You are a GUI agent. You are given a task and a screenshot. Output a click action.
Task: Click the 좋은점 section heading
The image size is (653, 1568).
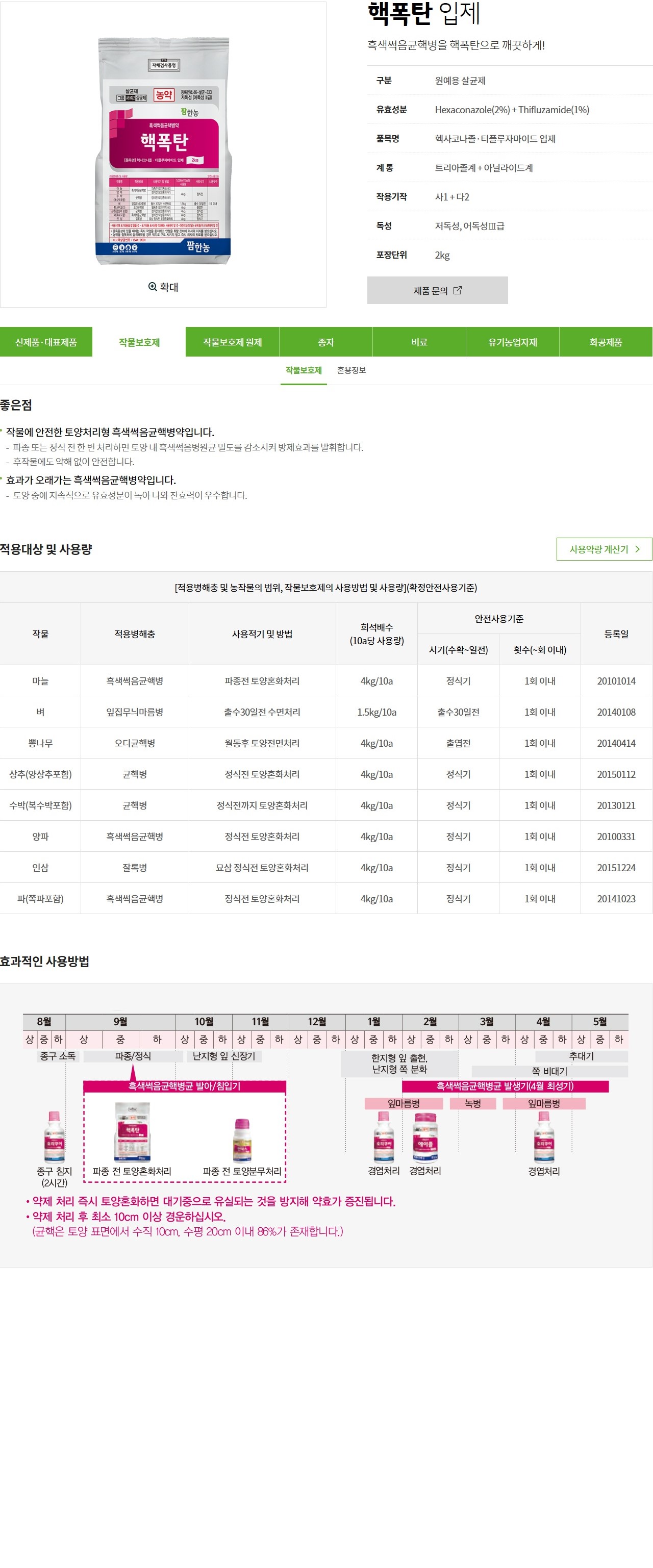pyautogui.click(x=16, y=405)
